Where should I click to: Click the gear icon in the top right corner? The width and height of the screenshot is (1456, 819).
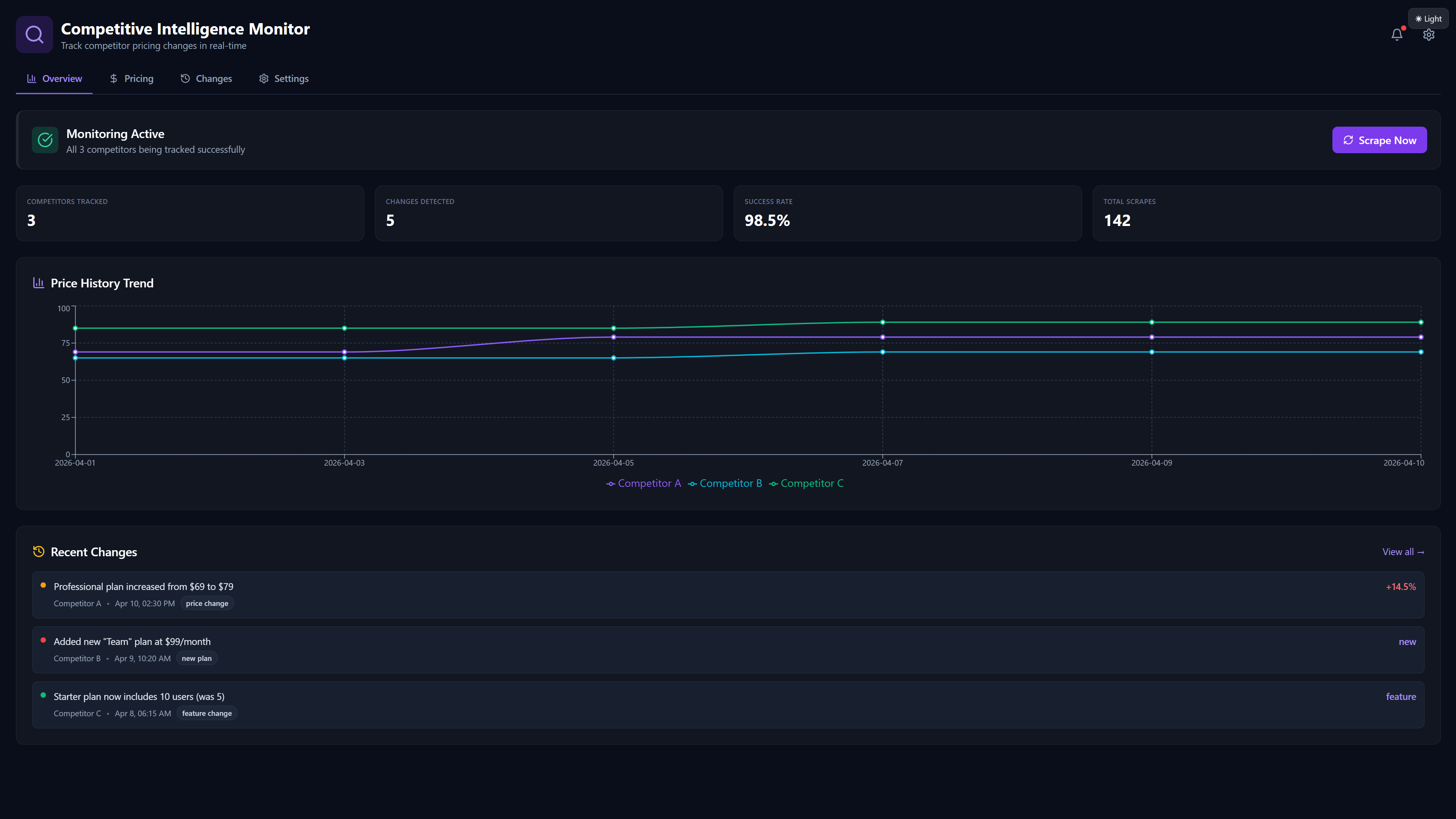point(1429,35)
